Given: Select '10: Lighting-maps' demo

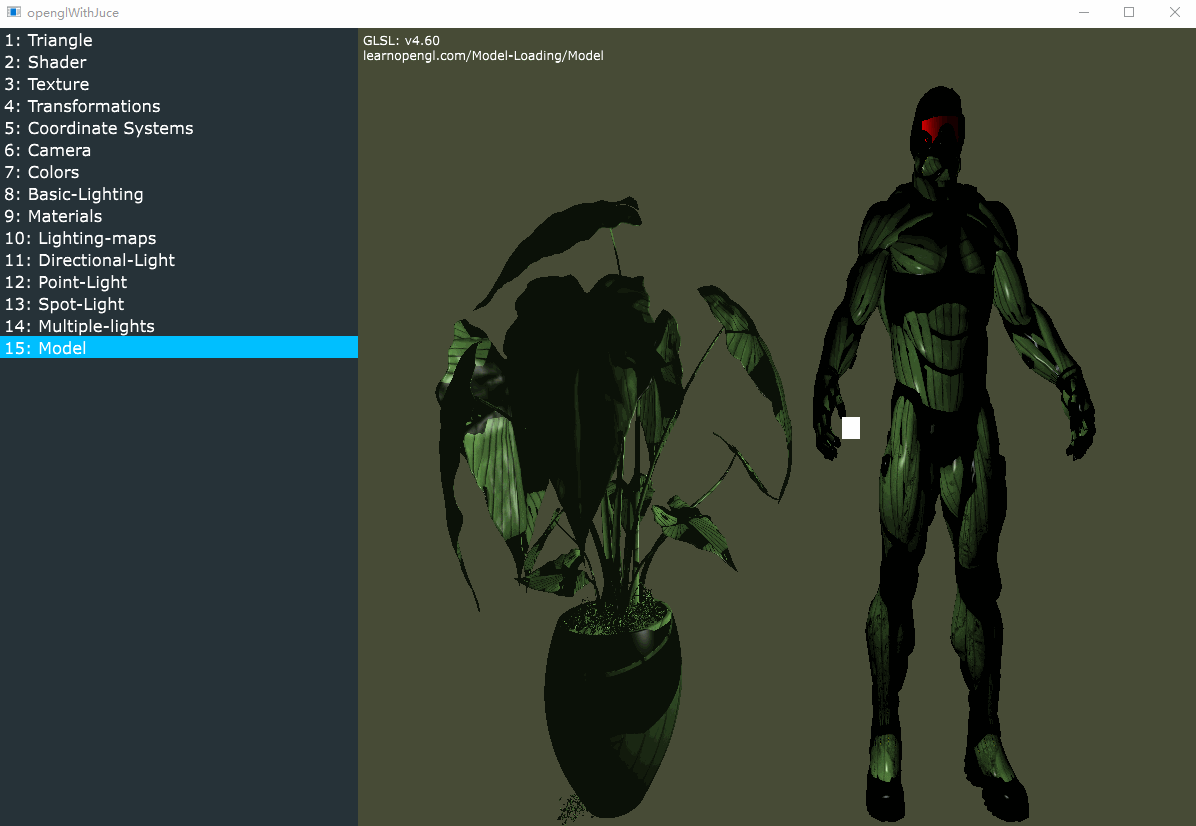Looking at the screenshot, I should coord(178,239).
